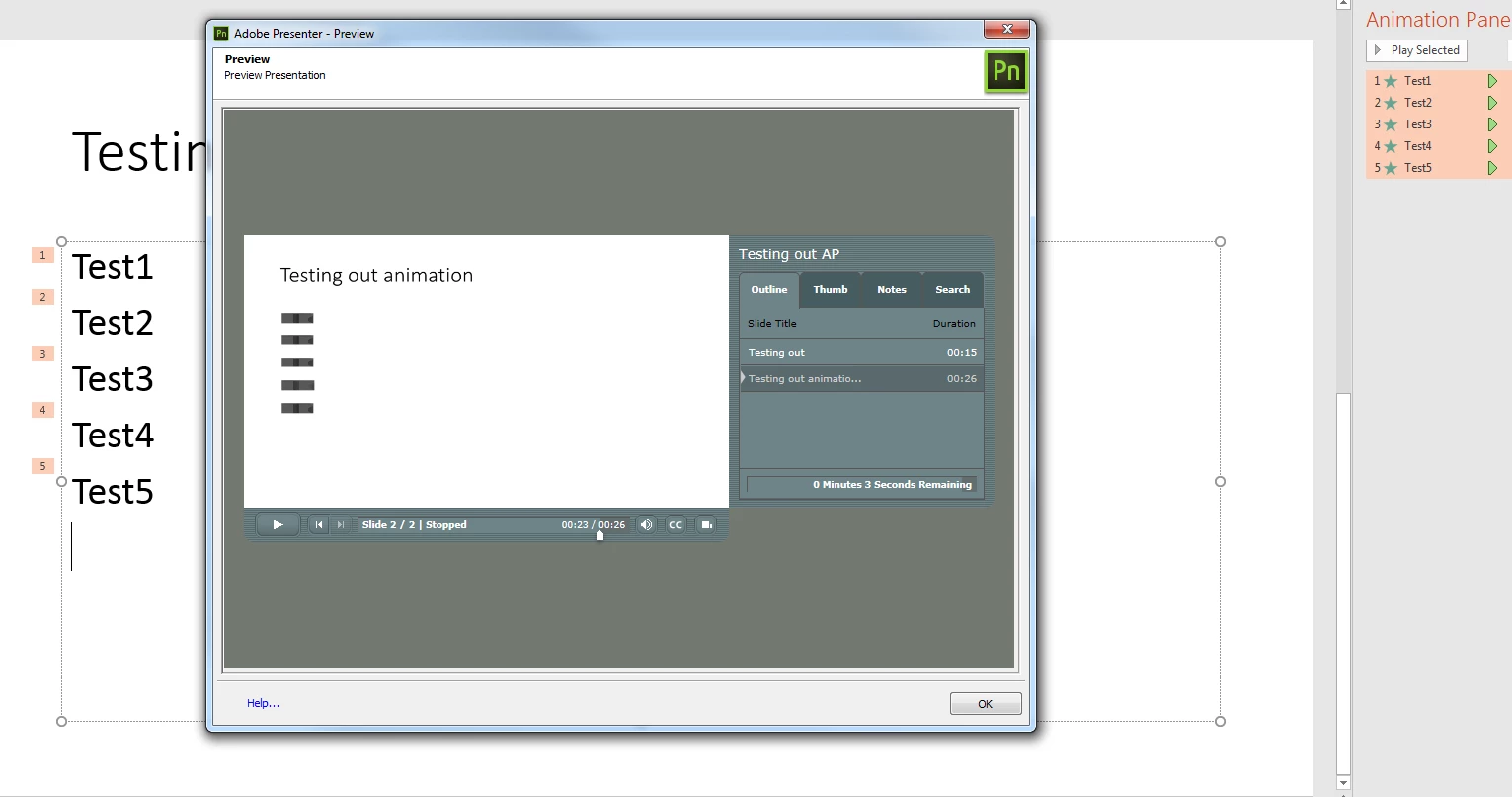This screenshot has height=797, width=1512.
Task: Click animation tag 2 on the slide
Action: pos(42,297)
